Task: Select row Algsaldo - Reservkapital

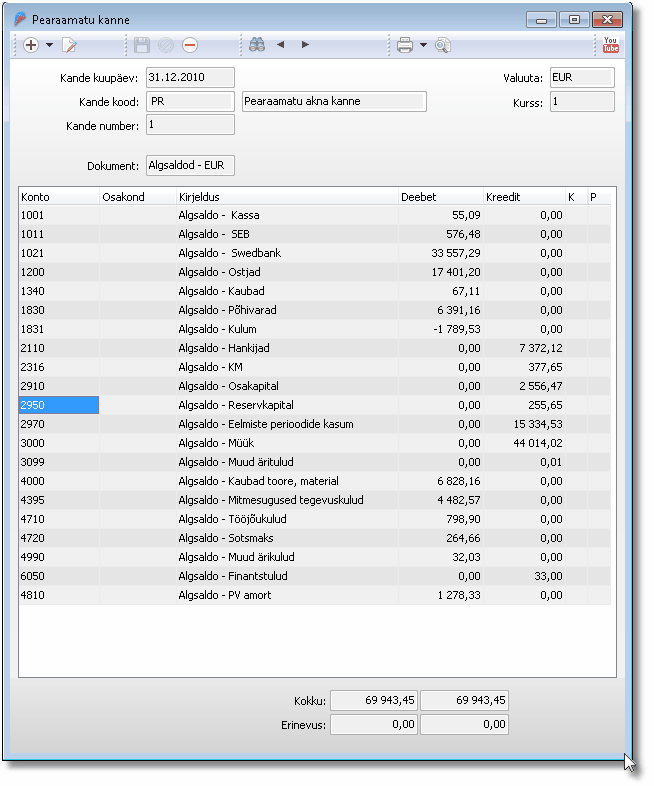Action: coord(315,405)
